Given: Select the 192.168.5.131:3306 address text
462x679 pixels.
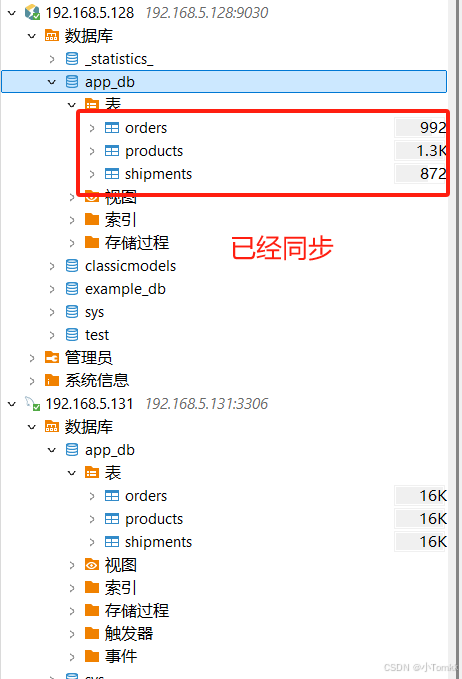Looking at the screenshot, I should click(207, 404).
